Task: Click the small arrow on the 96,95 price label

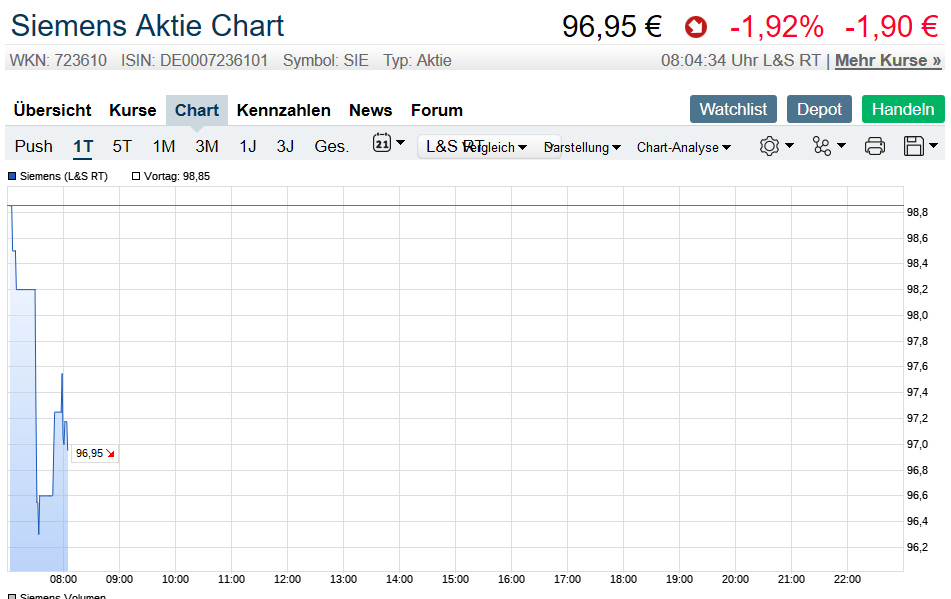Action: click(111, 454)
